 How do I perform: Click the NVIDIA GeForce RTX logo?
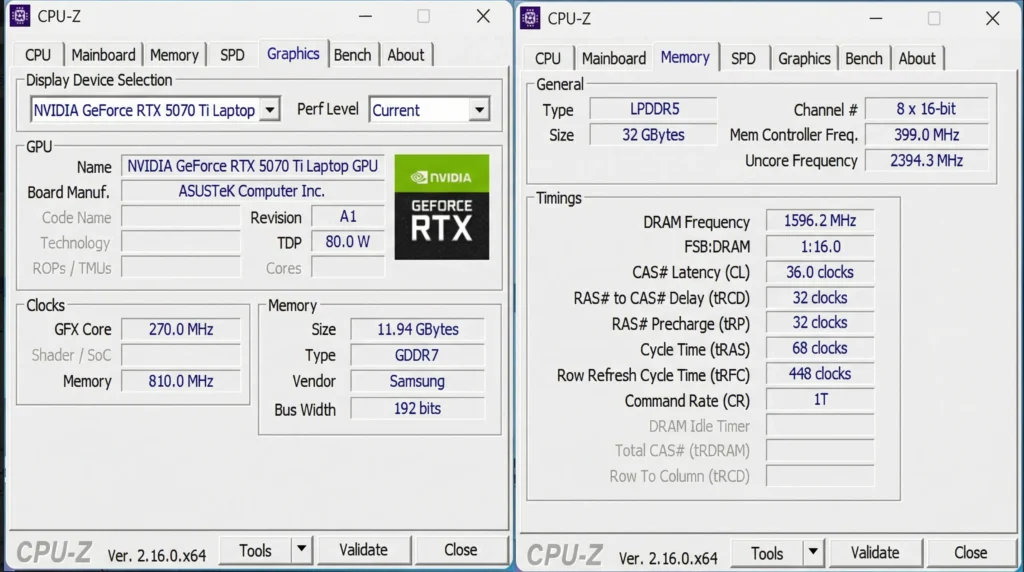441,207
